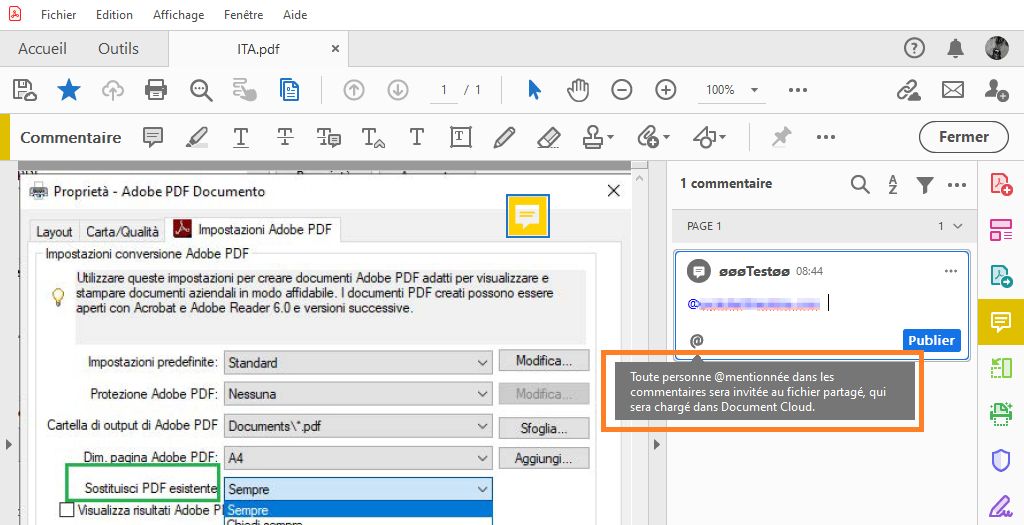Click the add person share icon

click(997, 89)
